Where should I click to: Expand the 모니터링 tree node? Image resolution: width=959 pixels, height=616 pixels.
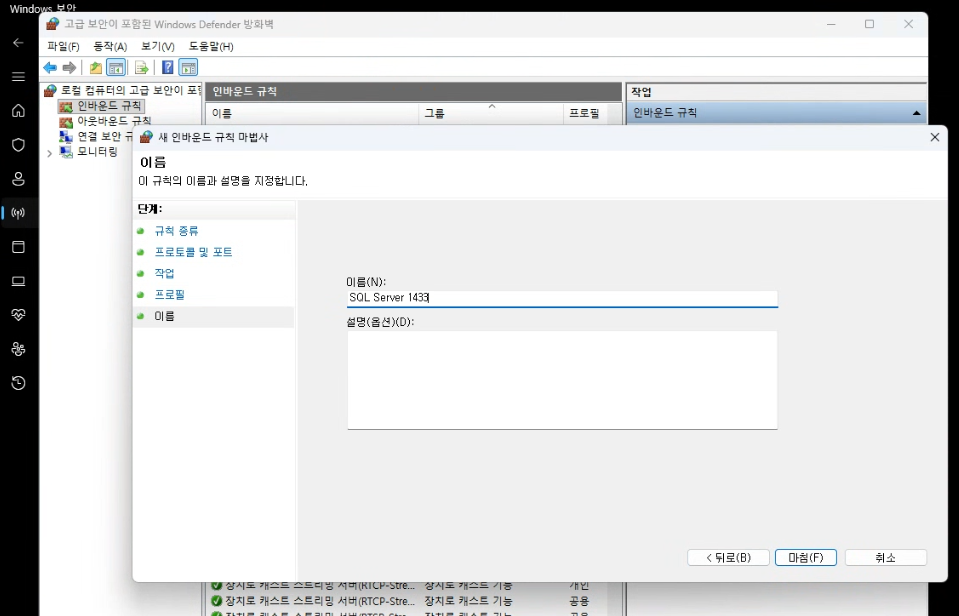[50, 153]
